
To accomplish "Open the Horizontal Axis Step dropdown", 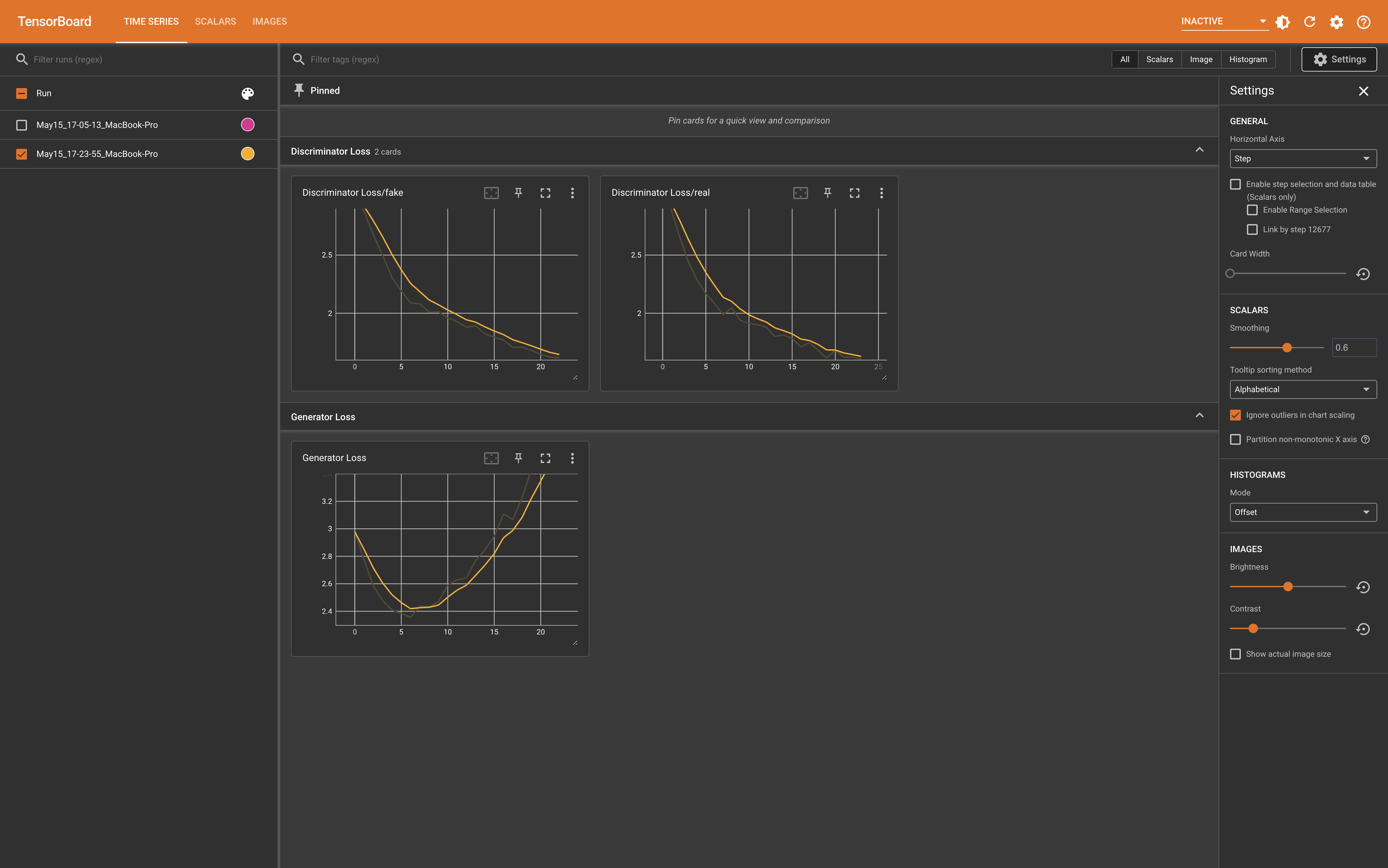I will coord(1303,159).
